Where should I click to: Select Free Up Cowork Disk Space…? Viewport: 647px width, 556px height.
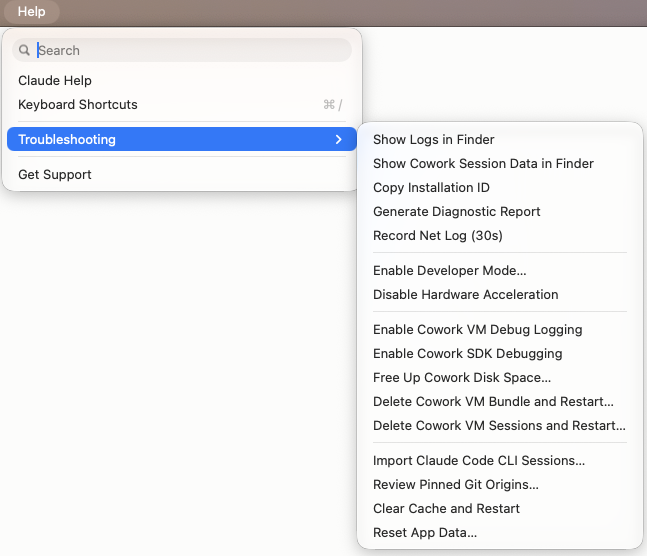click(500, 377)
